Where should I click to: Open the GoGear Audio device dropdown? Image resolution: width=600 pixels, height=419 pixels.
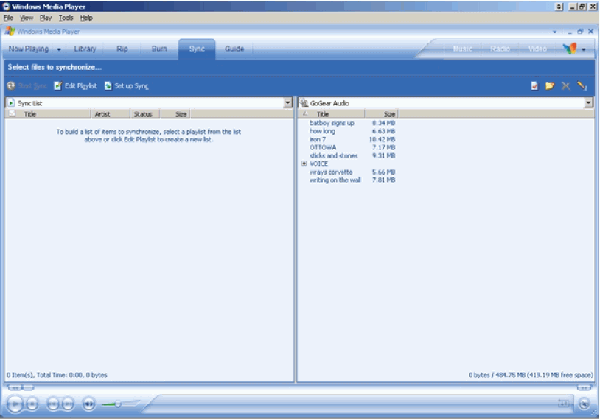coord(589,103)
